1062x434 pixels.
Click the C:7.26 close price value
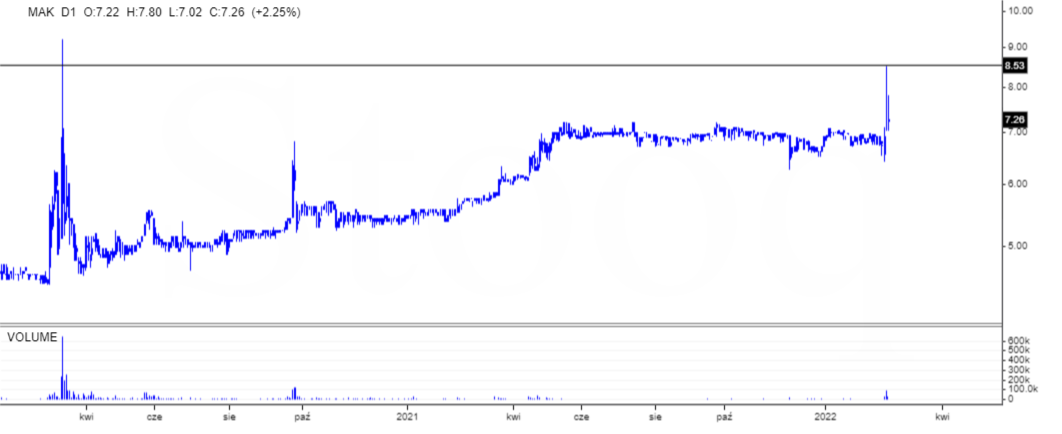click(226, 12)
